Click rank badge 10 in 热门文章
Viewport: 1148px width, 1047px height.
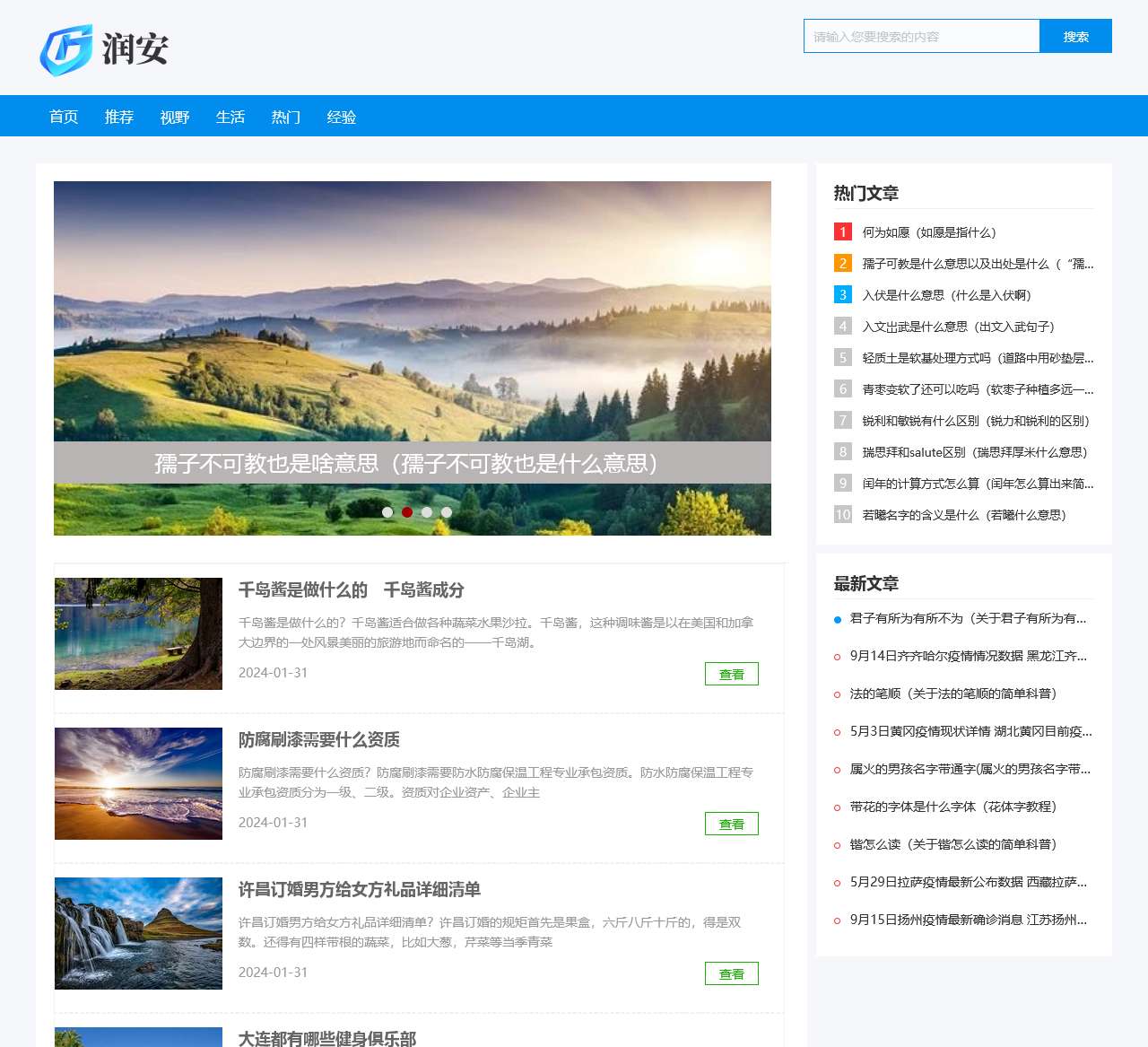click(843, 514)
